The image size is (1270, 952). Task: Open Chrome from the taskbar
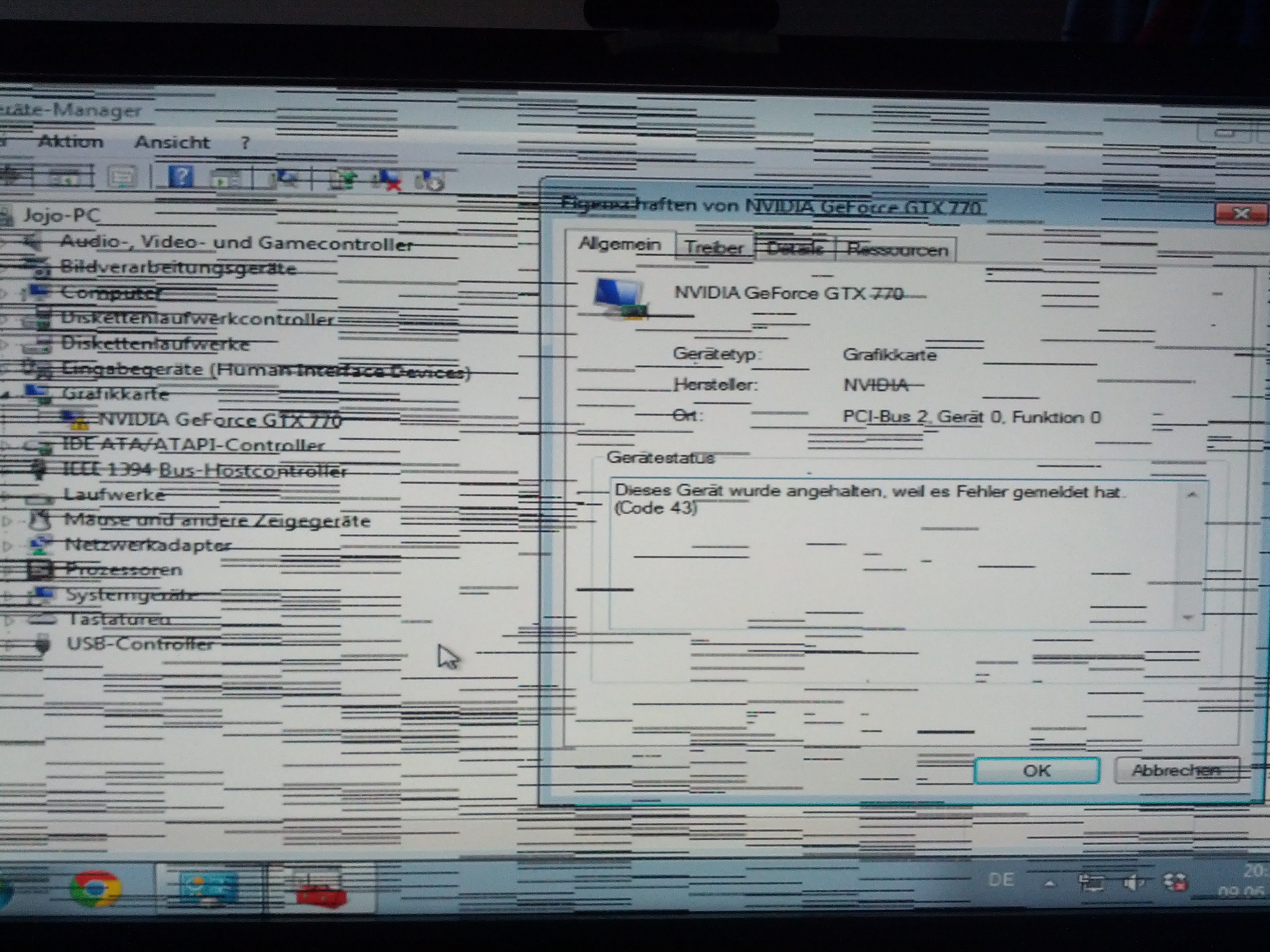pyautogui.click(x=96, y=888)
